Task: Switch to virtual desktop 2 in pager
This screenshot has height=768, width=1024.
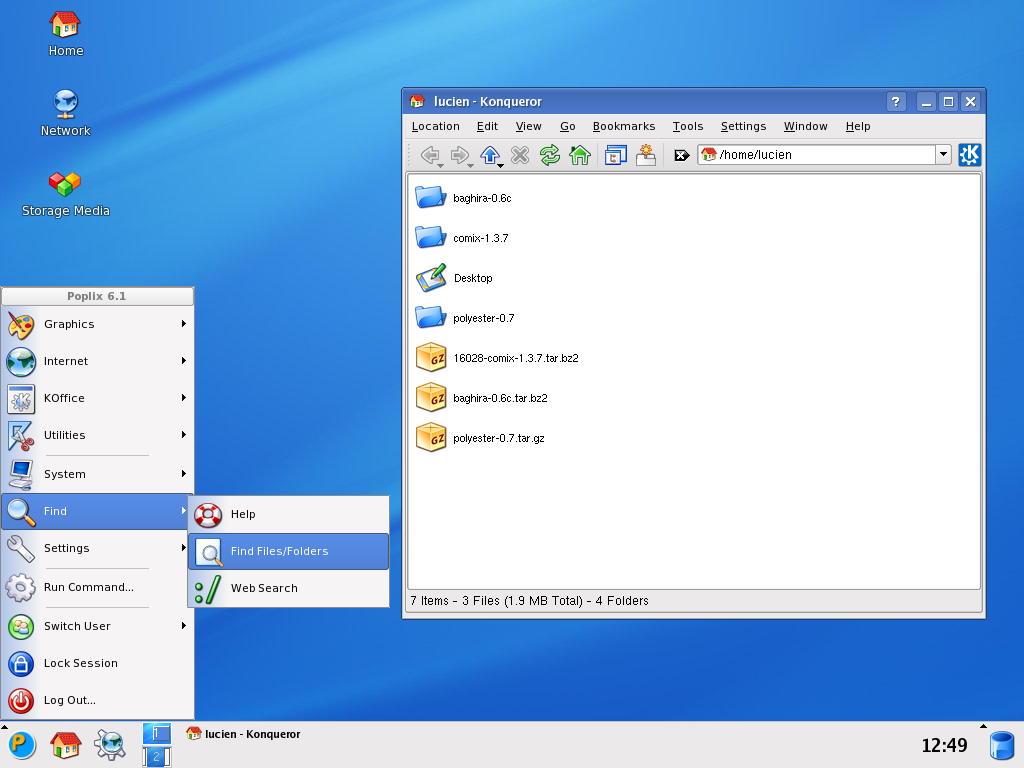Action: tap(157, 757)
